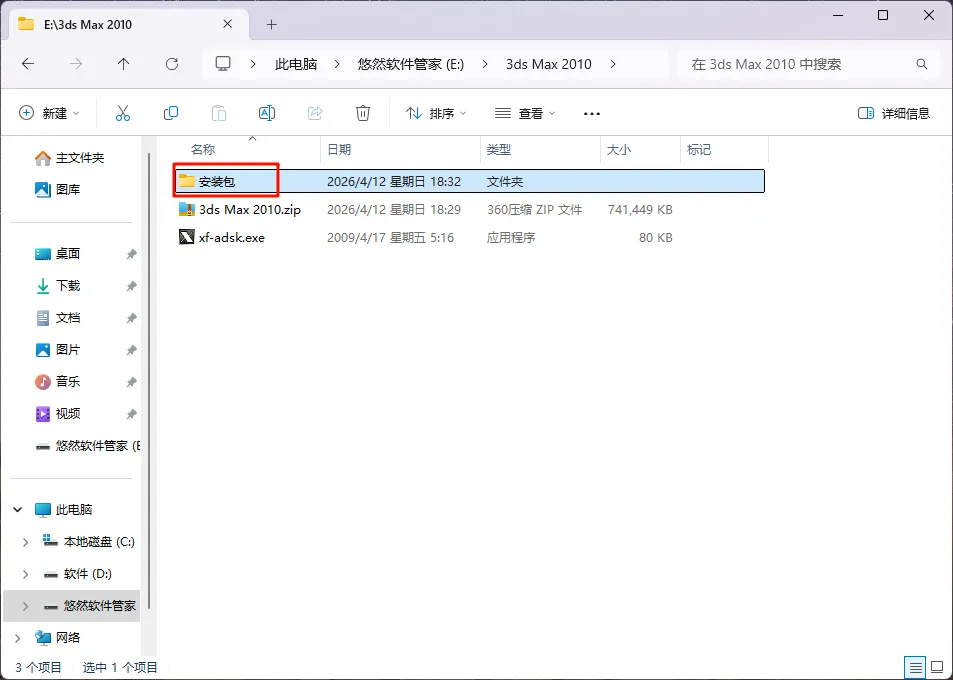The width and height of the screenshot is (953, 680).
Task: Click the navigation pane scrollbar
Action: pos(149,380)
